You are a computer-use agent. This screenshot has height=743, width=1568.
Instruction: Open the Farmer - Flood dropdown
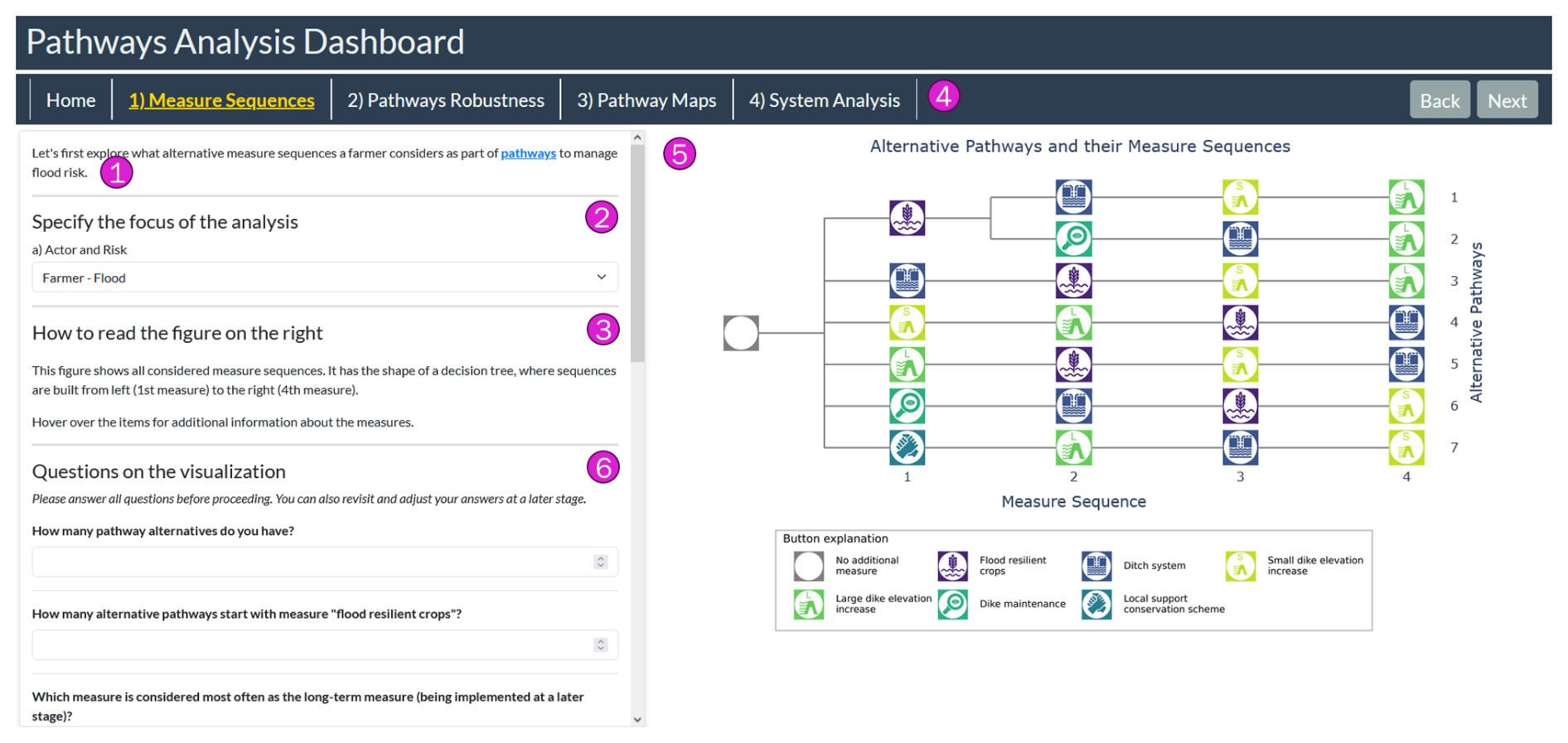click(325, 277)
